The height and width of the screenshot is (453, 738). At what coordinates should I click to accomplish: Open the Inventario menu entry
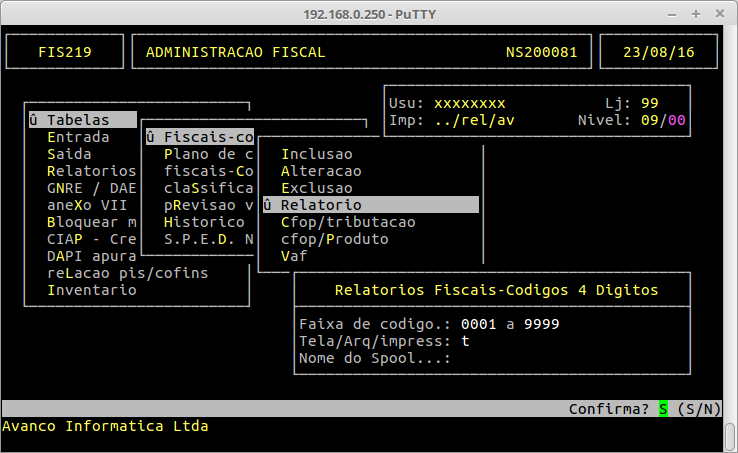(x=91, y=290)
